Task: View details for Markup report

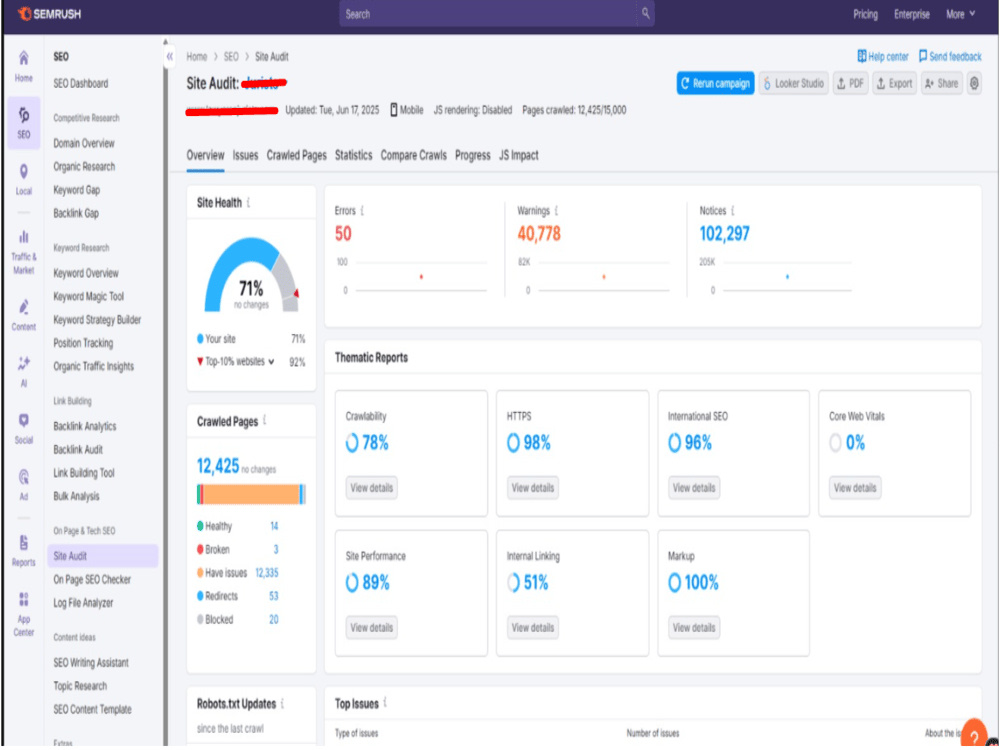Action: pyautogui.click(x=694, y=628)
